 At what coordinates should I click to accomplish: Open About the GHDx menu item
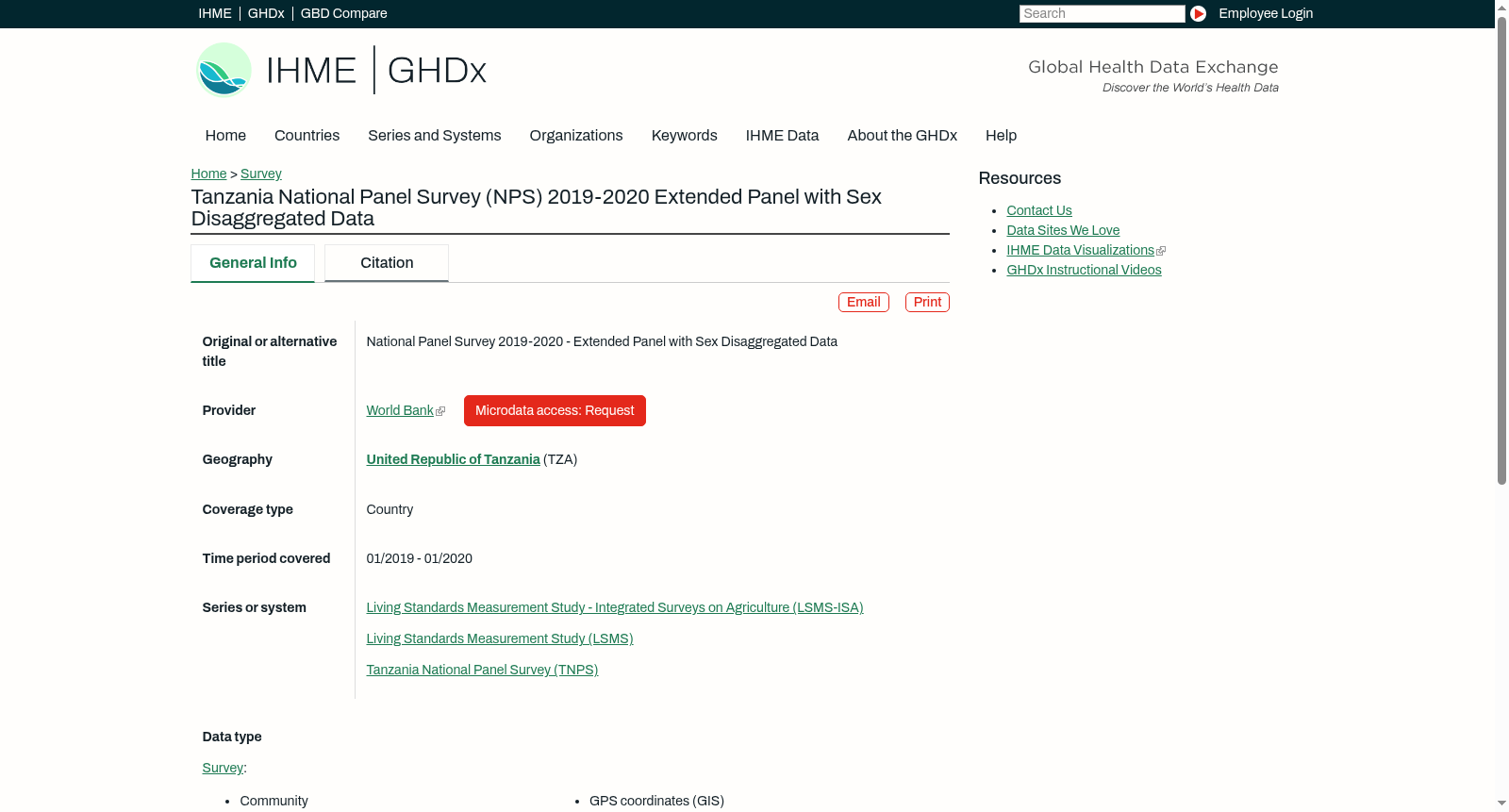pyautogui.click(x=903, y=136)
